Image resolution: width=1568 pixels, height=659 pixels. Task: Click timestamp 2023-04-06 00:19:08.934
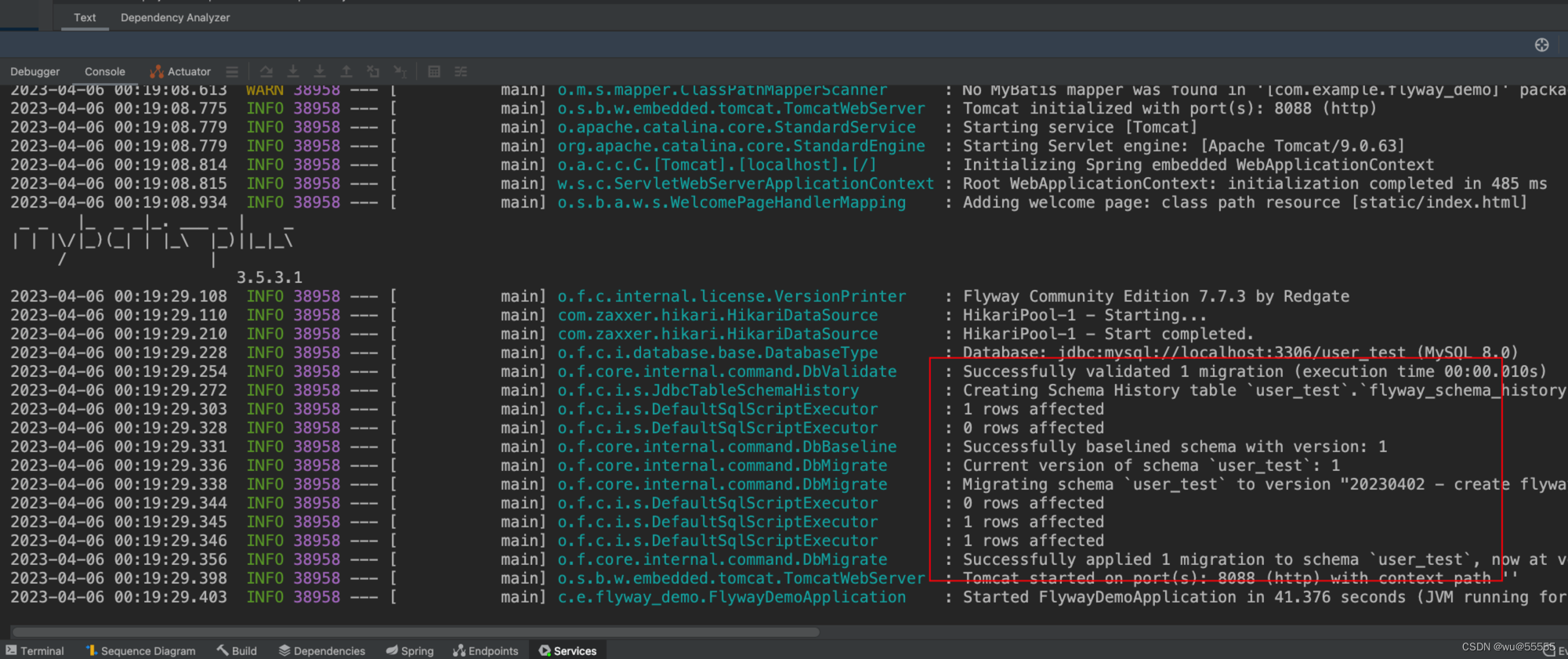pyautogui.click(x=119, y=202)
